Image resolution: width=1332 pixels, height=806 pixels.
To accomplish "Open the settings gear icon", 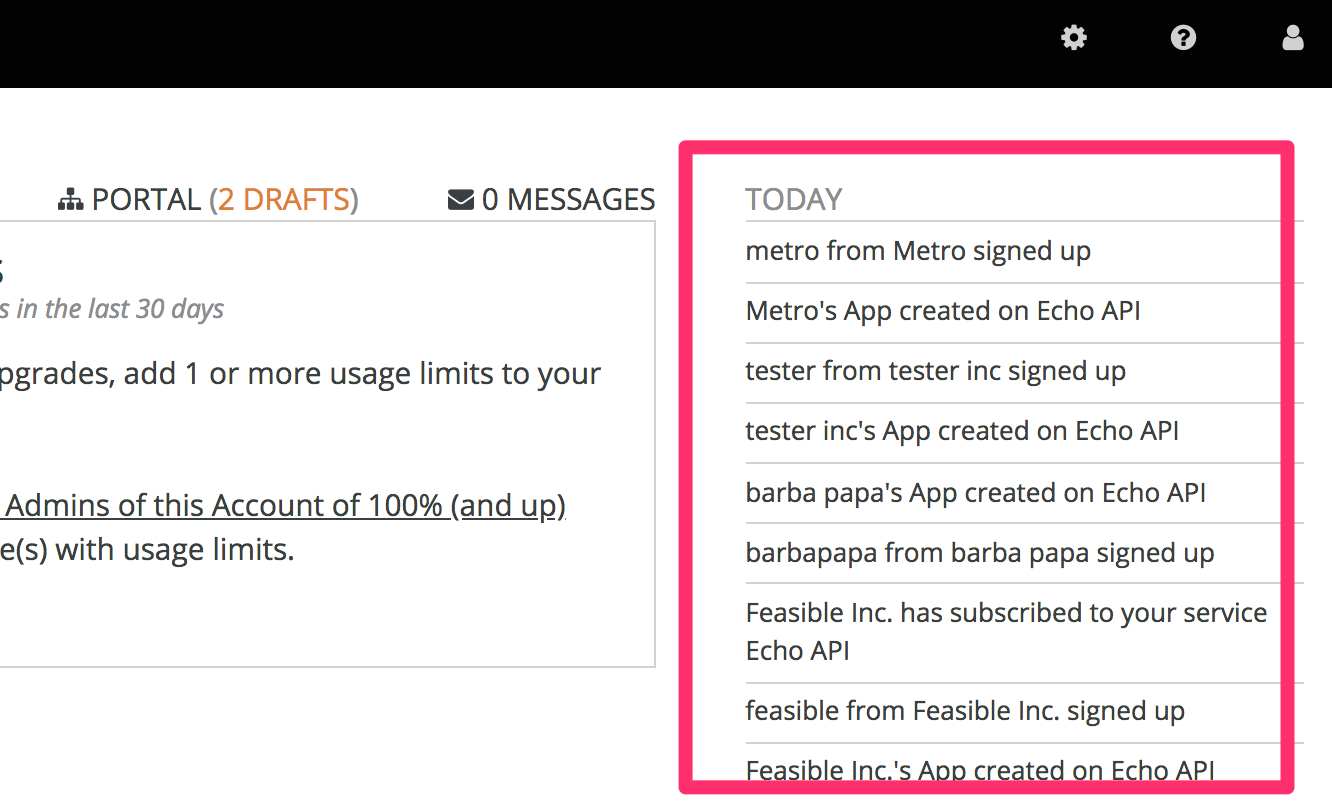I will tap(1074, 38).
